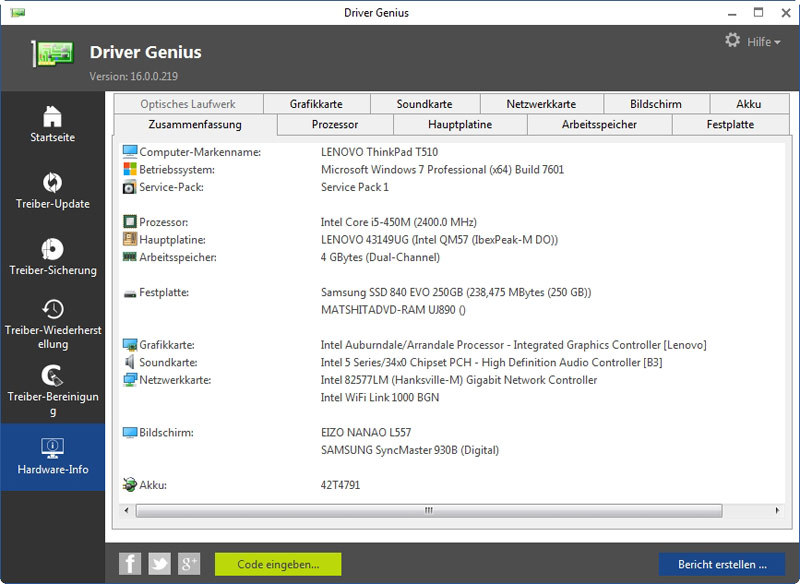Open the Treiber-Update section icon
Viewport: 800px width, 584px height.
[x=52, y=182]
